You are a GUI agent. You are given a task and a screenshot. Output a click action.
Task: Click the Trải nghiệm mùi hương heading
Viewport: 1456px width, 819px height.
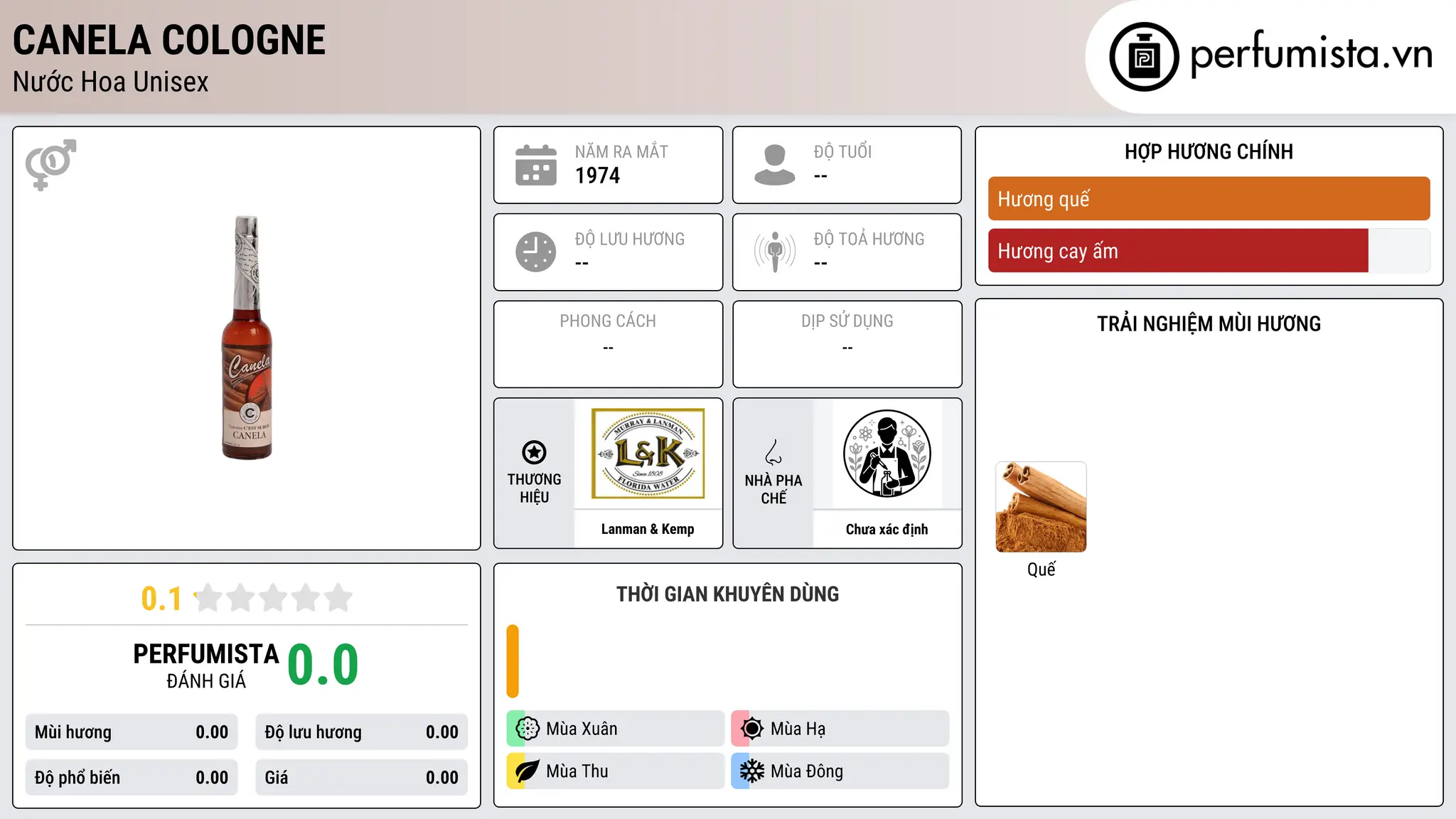pyautogui.click(x=1209, y=324)
